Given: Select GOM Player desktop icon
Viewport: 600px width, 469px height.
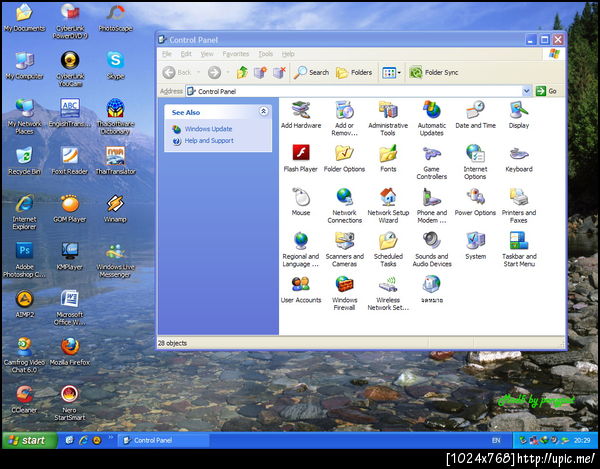Looking at the screenshot, I should [70, 208].
